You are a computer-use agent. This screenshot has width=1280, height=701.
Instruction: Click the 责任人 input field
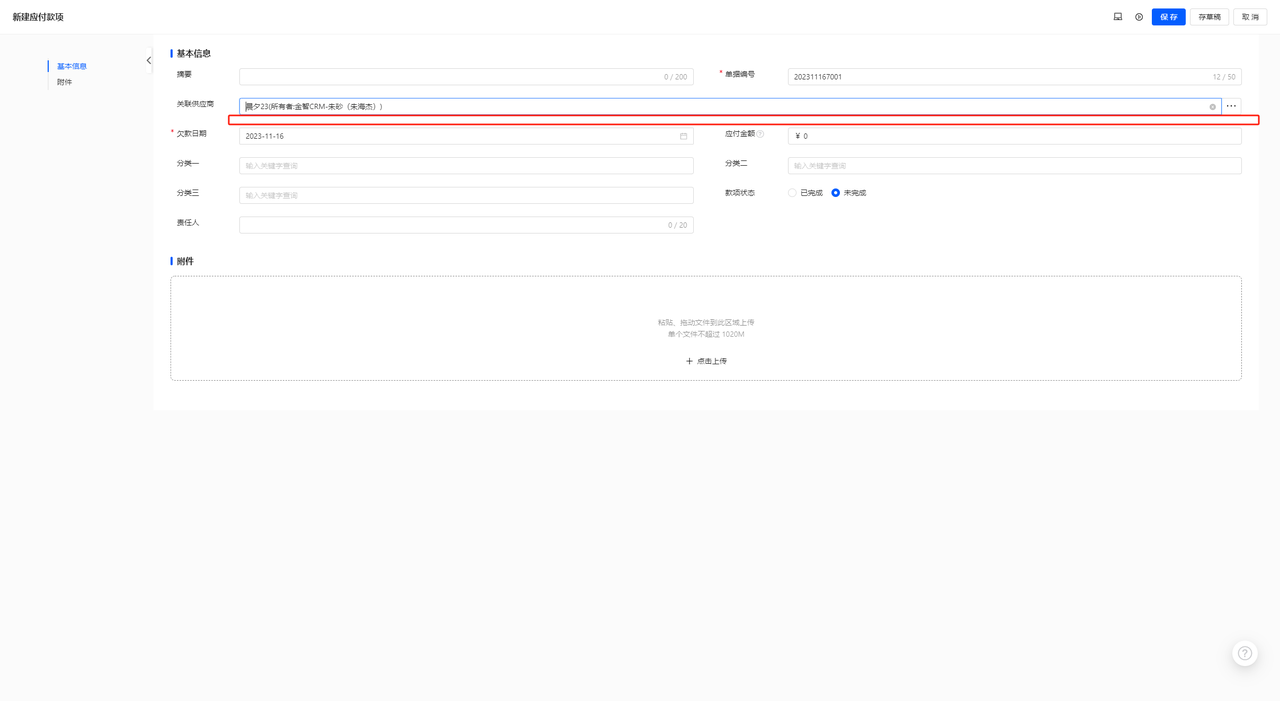click(466, 225)
